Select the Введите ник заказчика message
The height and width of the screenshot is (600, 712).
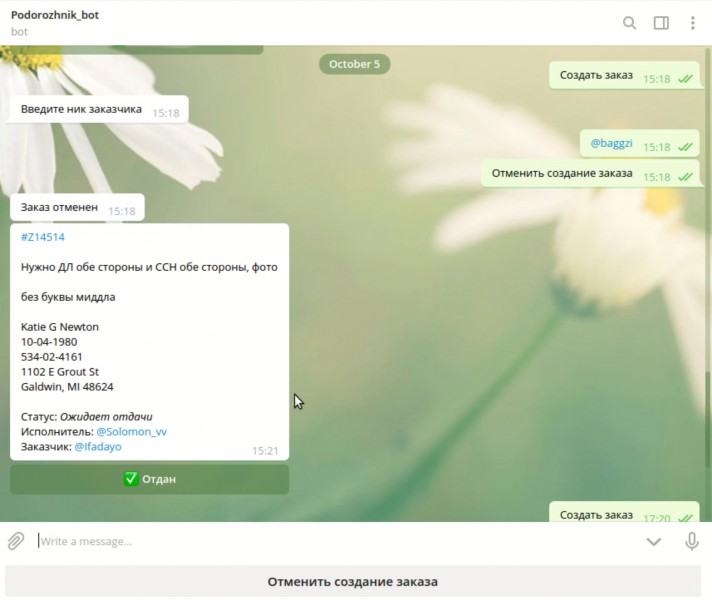97,109
